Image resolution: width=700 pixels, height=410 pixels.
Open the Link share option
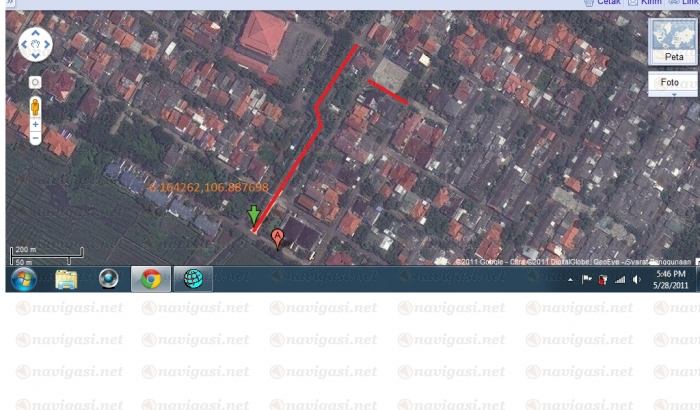[x=688, y=3]
